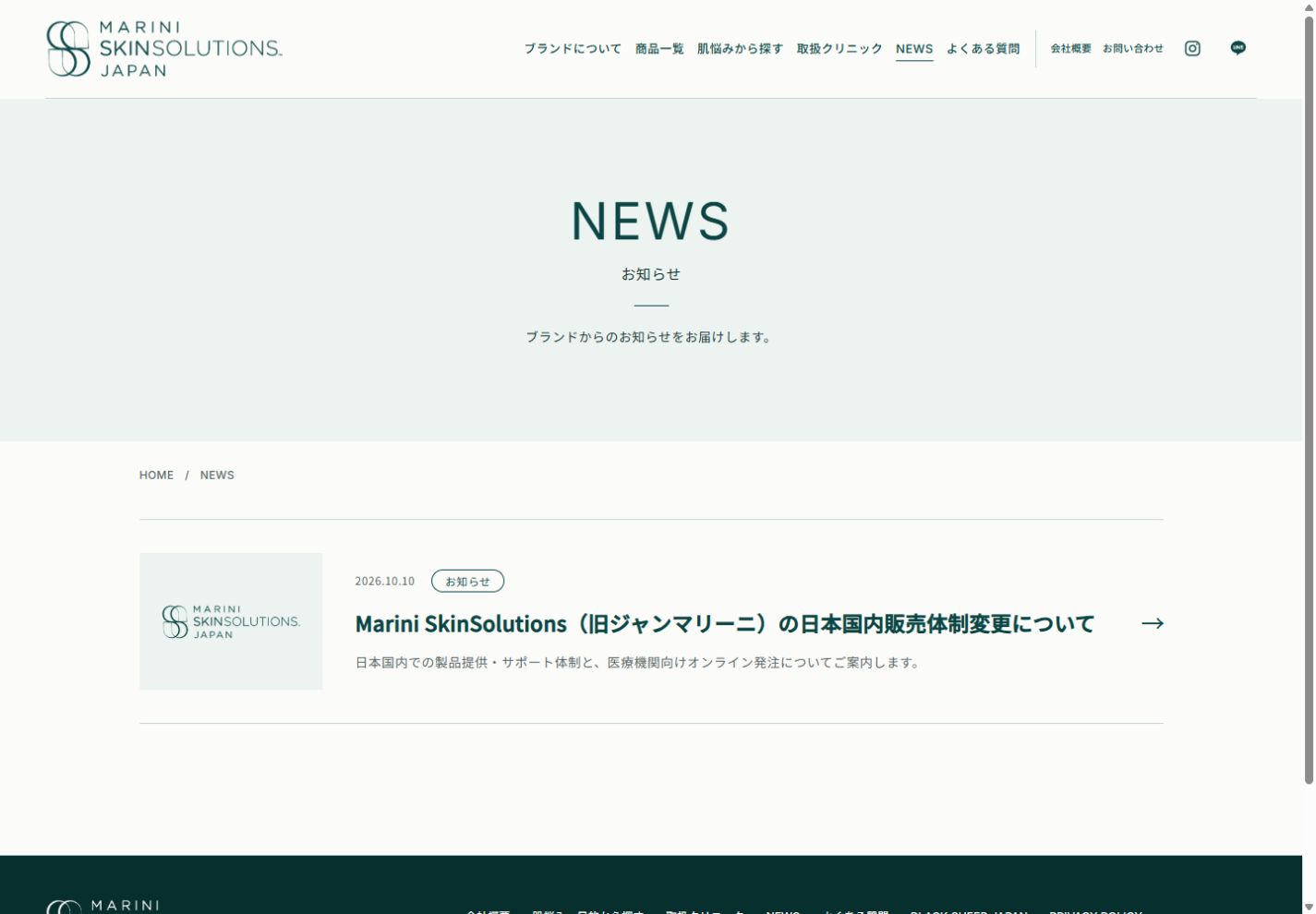1316x914 pixels.
Task: Open ブランドについて menu item
Action: point(573,49)
